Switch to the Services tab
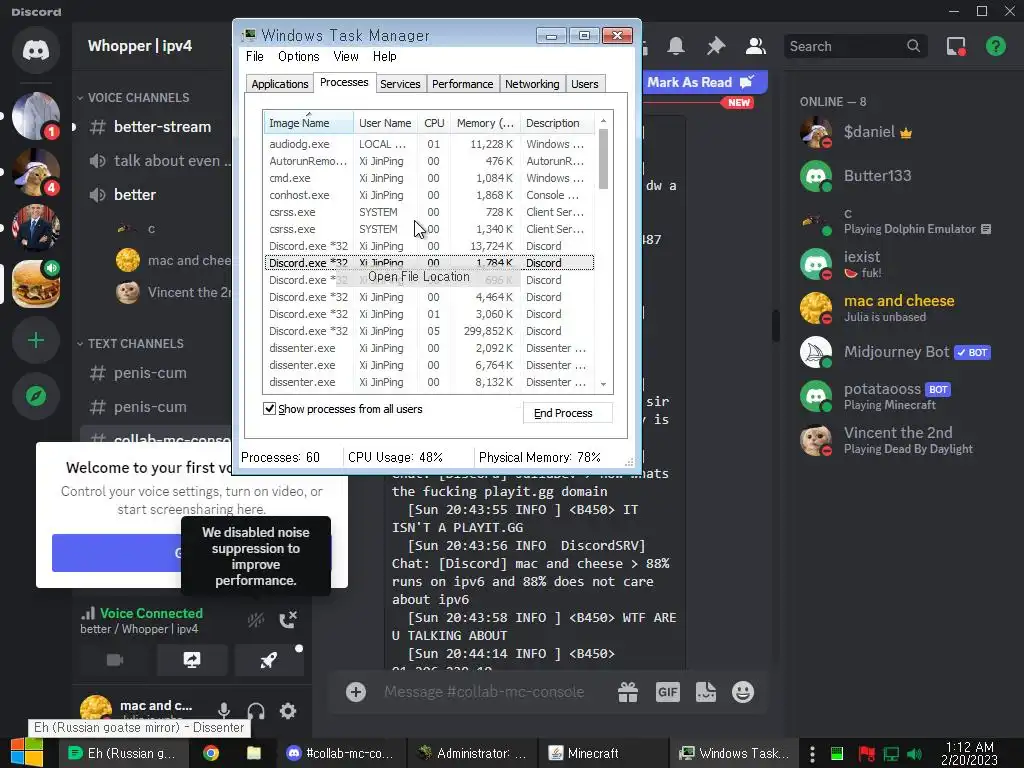The image size is (1024, 768). [400, 84]
